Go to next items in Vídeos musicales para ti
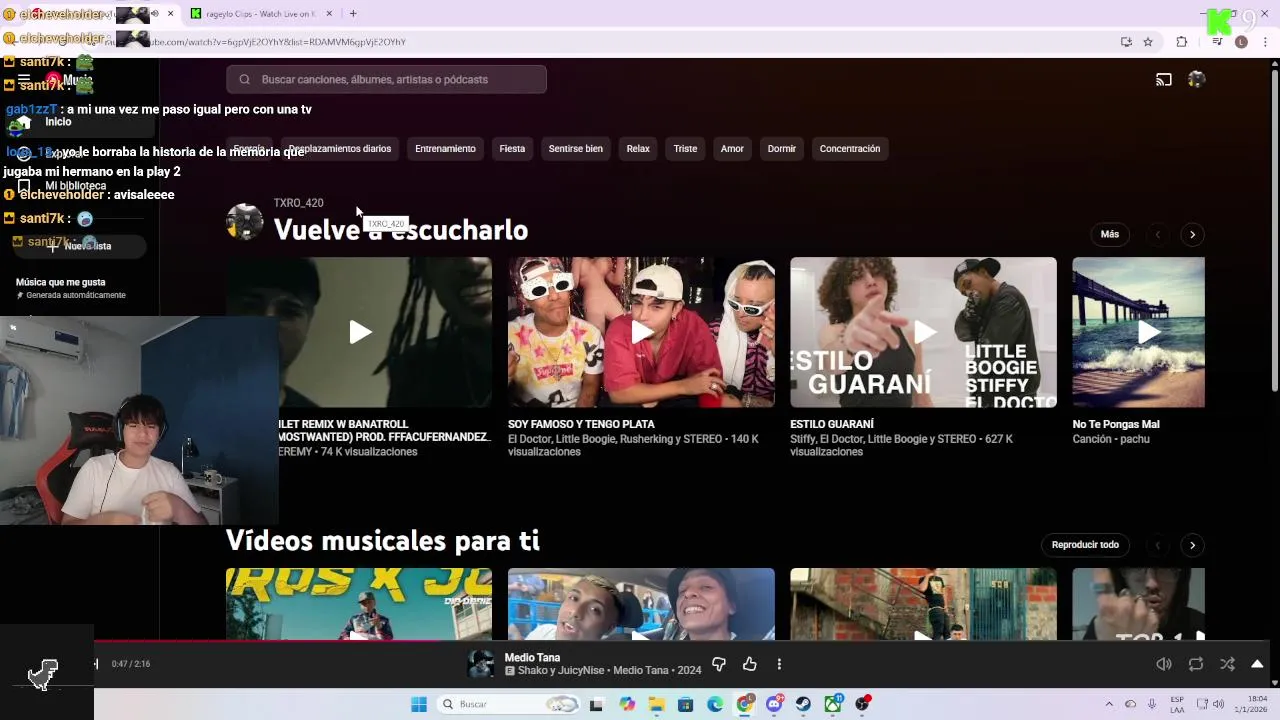 coord(1192,545)
